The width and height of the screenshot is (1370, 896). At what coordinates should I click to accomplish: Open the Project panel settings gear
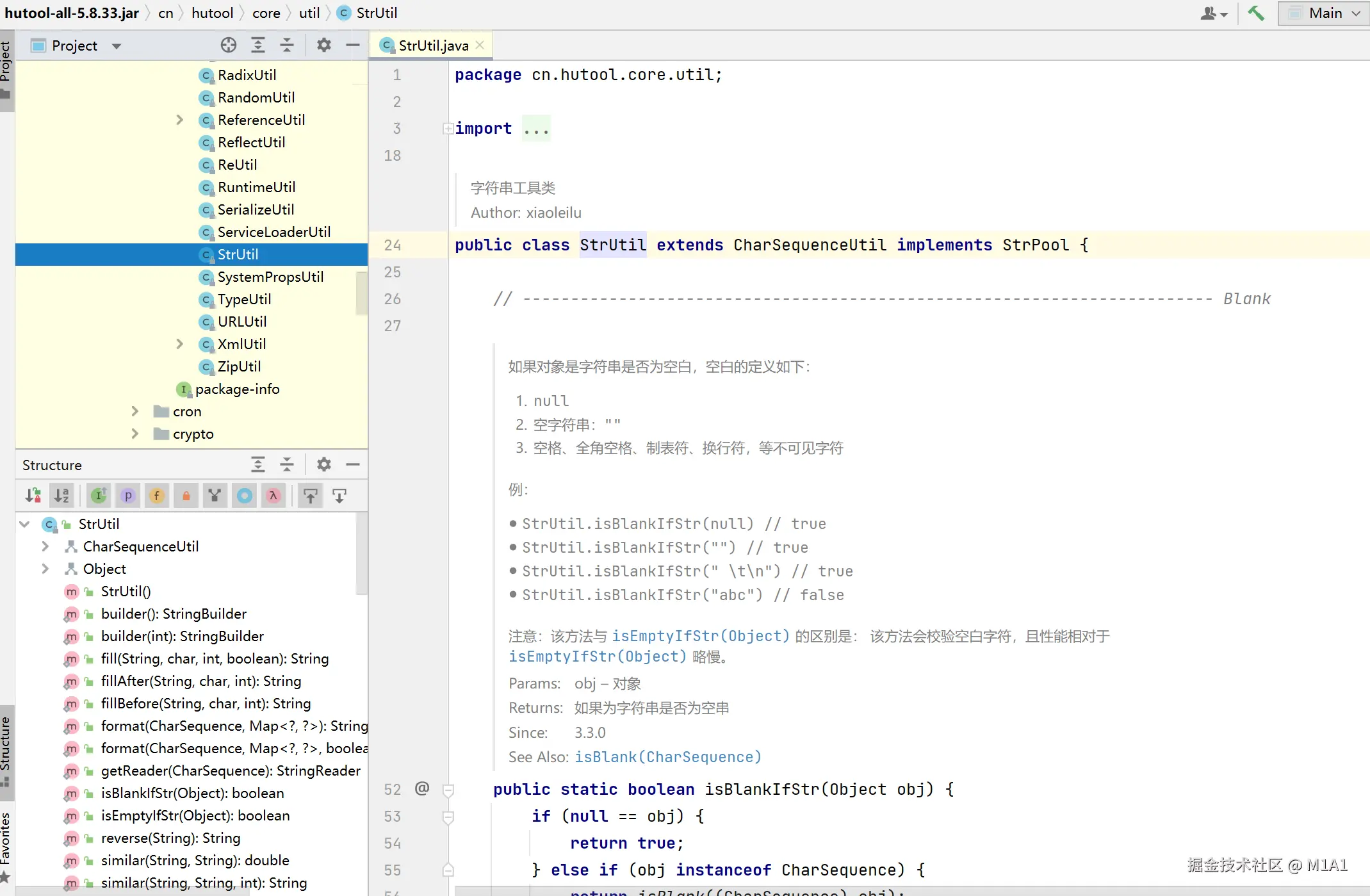(x=324, y=45)
